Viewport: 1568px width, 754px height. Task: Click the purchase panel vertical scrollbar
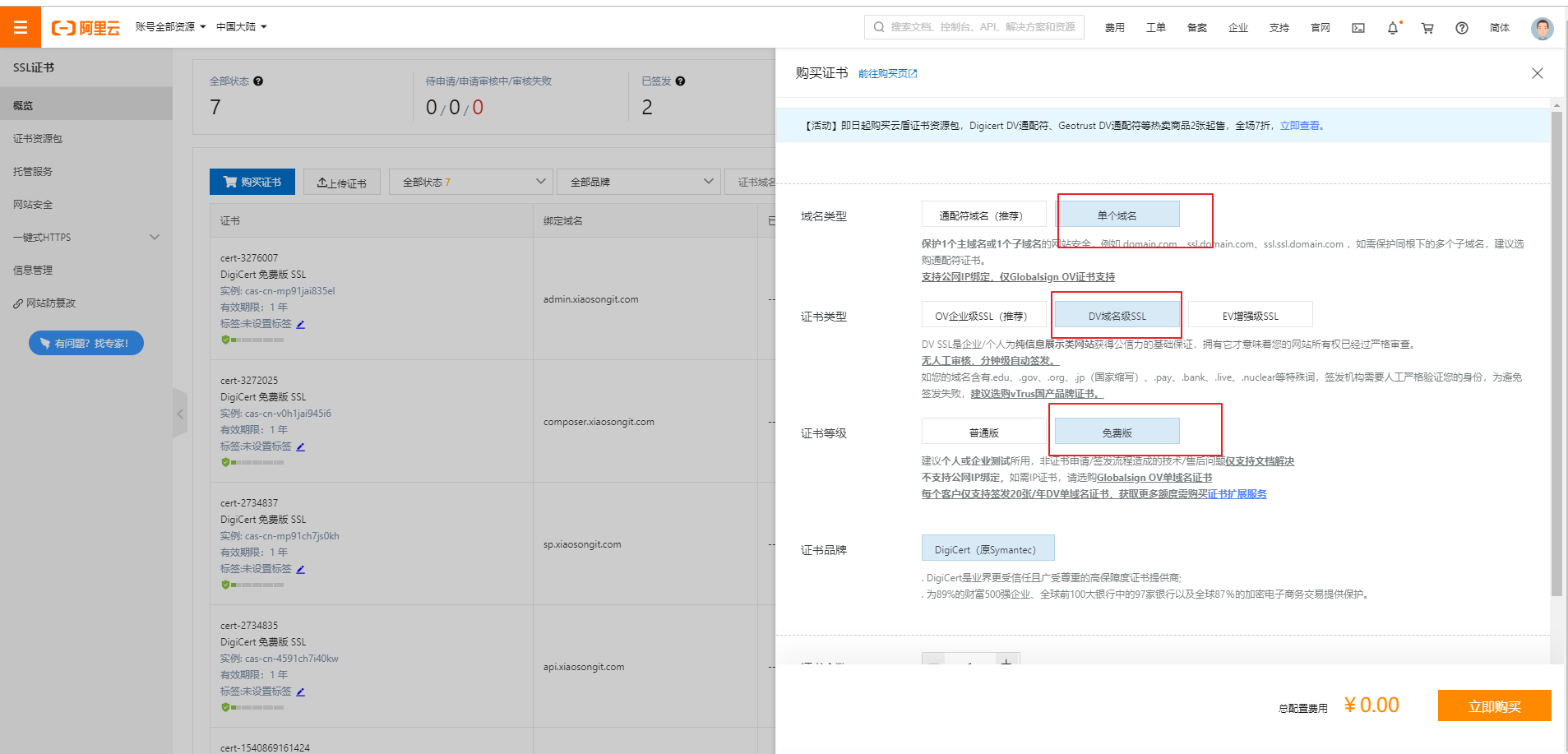1556,354
